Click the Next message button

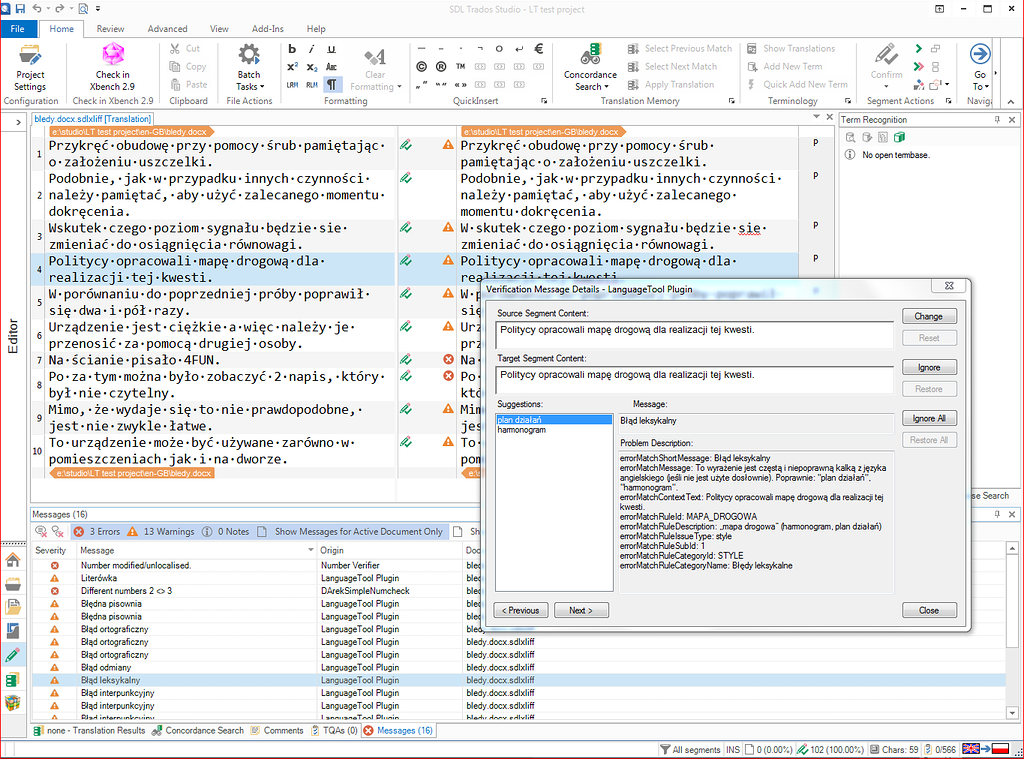[581, 610]
